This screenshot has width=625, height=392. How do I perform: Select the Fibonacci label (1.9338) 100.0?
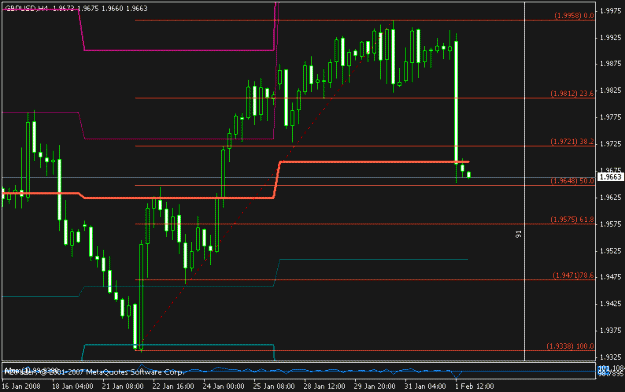tap(570, 346)
